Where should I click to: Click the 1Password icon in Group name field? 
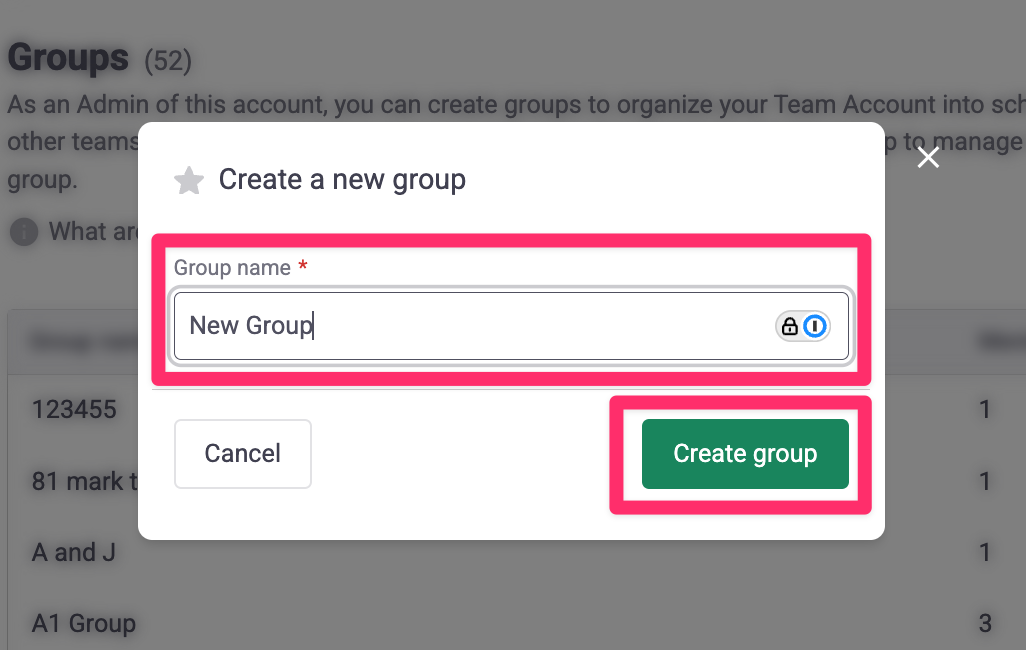pyautogui.click(x=816, y=326)
